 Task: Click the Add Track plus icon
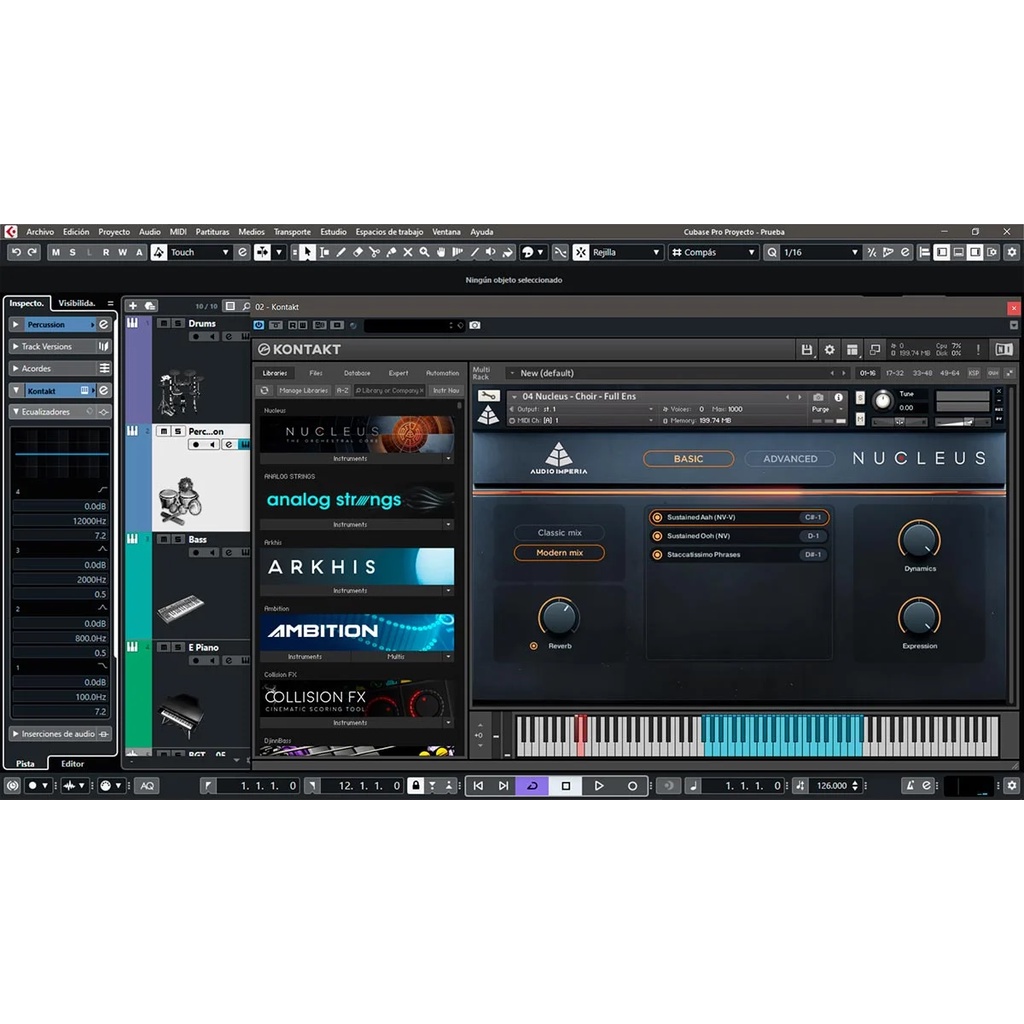[133, 306]
